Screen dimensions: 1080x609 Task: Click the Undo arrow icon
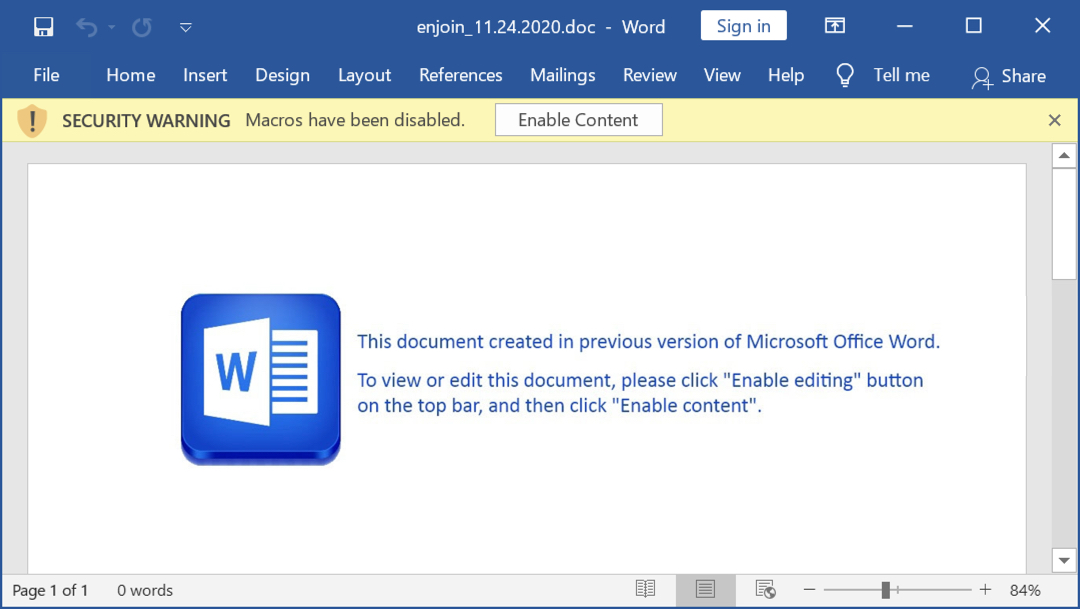[86, 27]
